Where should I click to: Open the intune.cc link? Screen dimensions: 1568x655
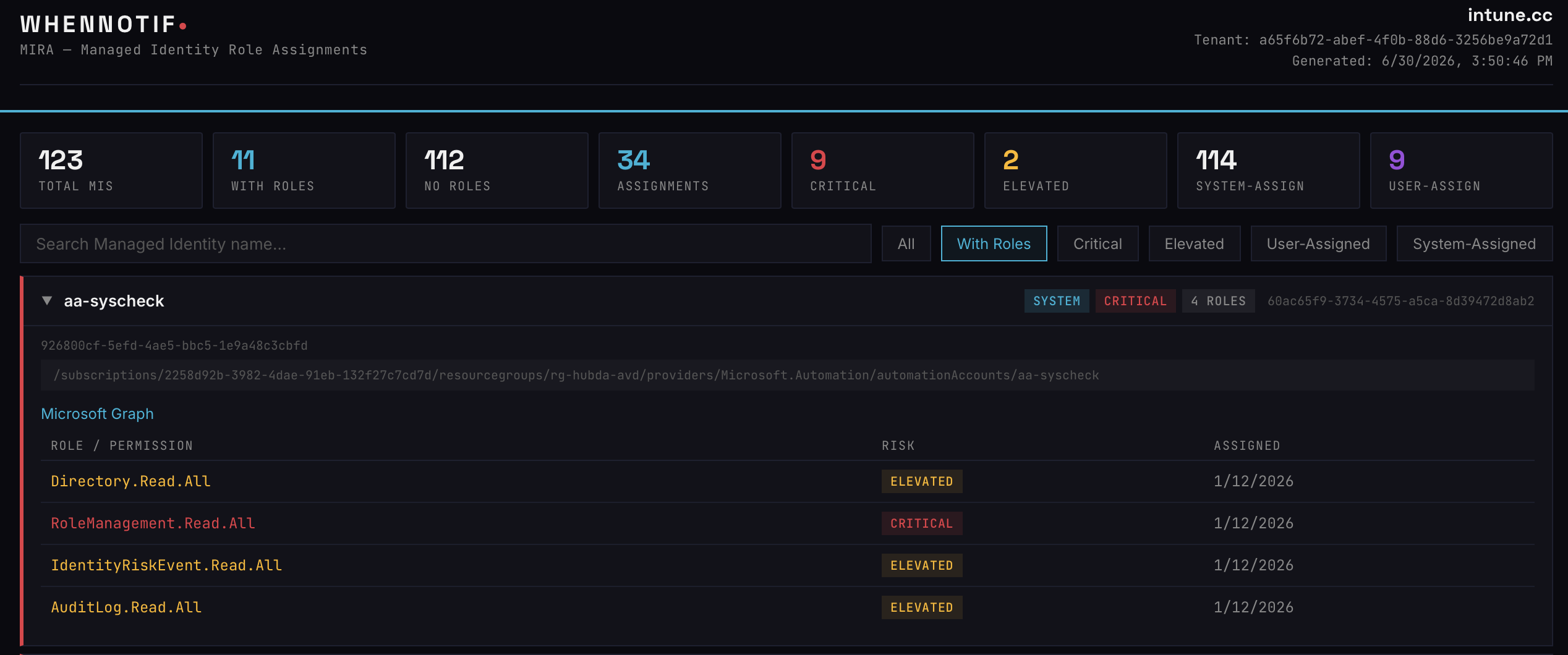[x=1510, y=15]
